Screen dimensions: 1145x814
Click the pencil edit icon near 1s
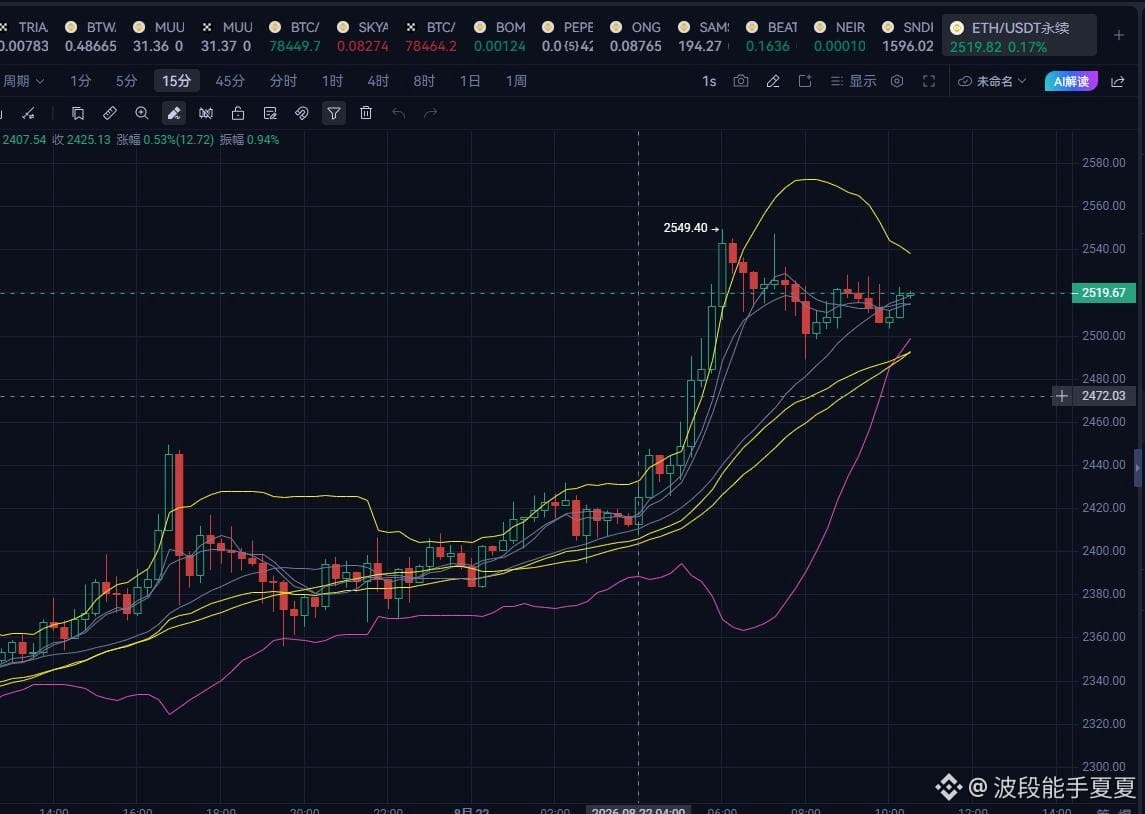(773, 81)
